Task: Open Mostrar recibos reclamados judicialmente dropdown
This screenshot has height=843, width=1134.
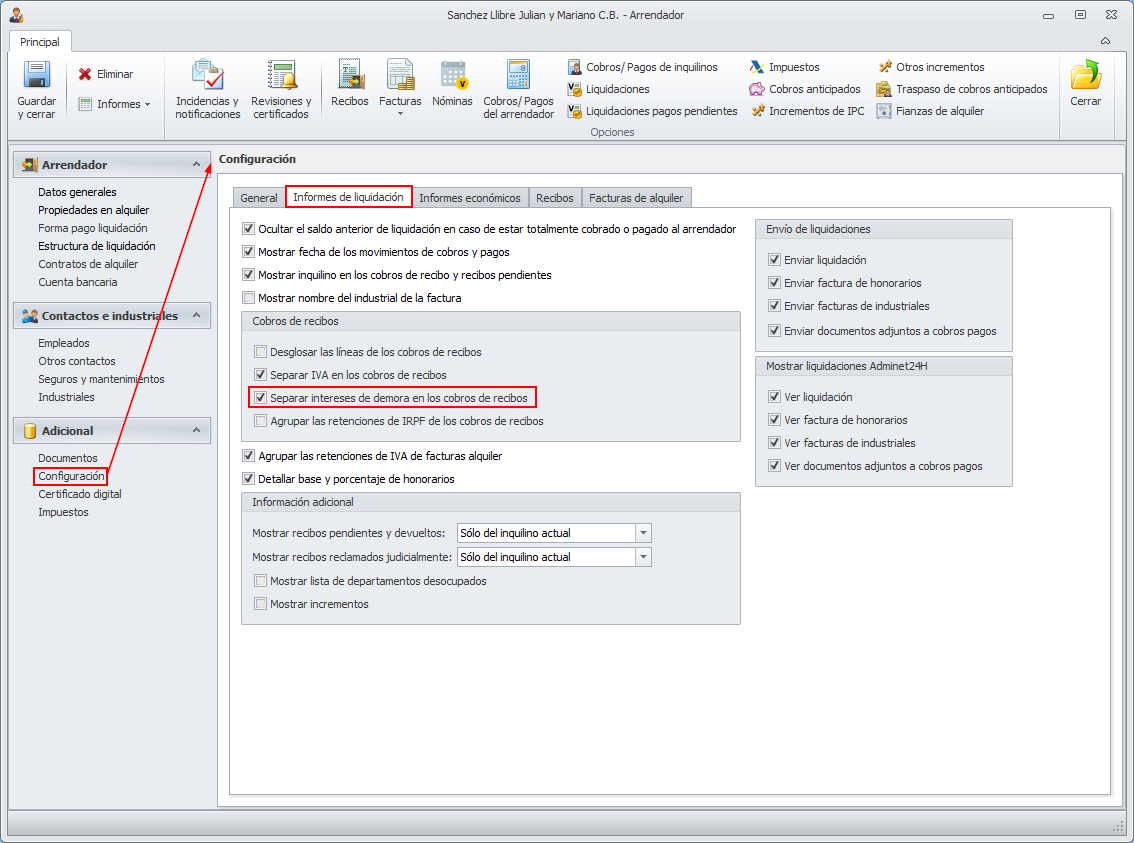Action: pyautogui.click(x=644, y=557)
